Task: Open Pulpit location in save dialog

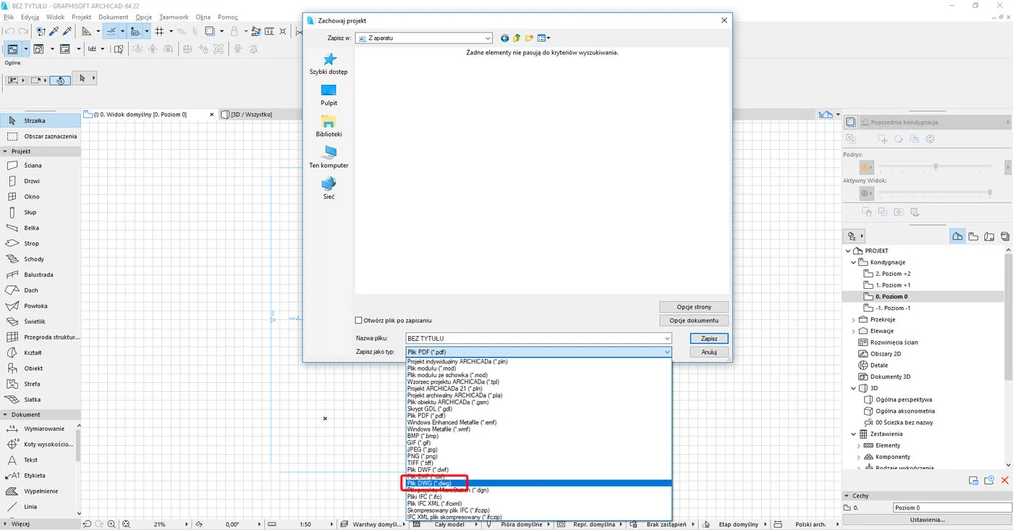Action: point(329,95)
